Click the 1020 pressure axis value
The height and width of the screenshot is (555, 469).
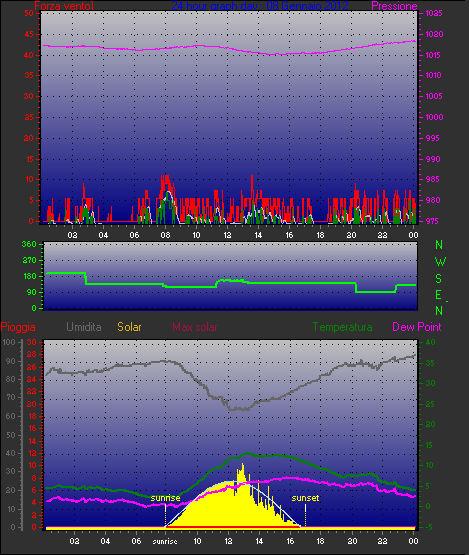pyautogui.click(x=434, y=34)
